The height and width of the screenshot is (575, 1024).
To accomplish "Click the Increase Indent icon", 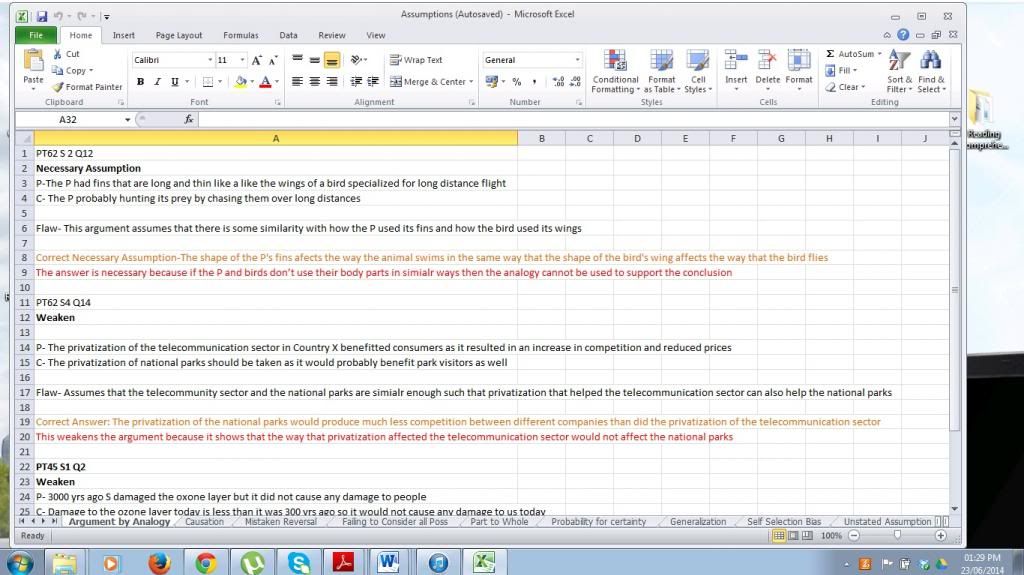I will point(373,82).
